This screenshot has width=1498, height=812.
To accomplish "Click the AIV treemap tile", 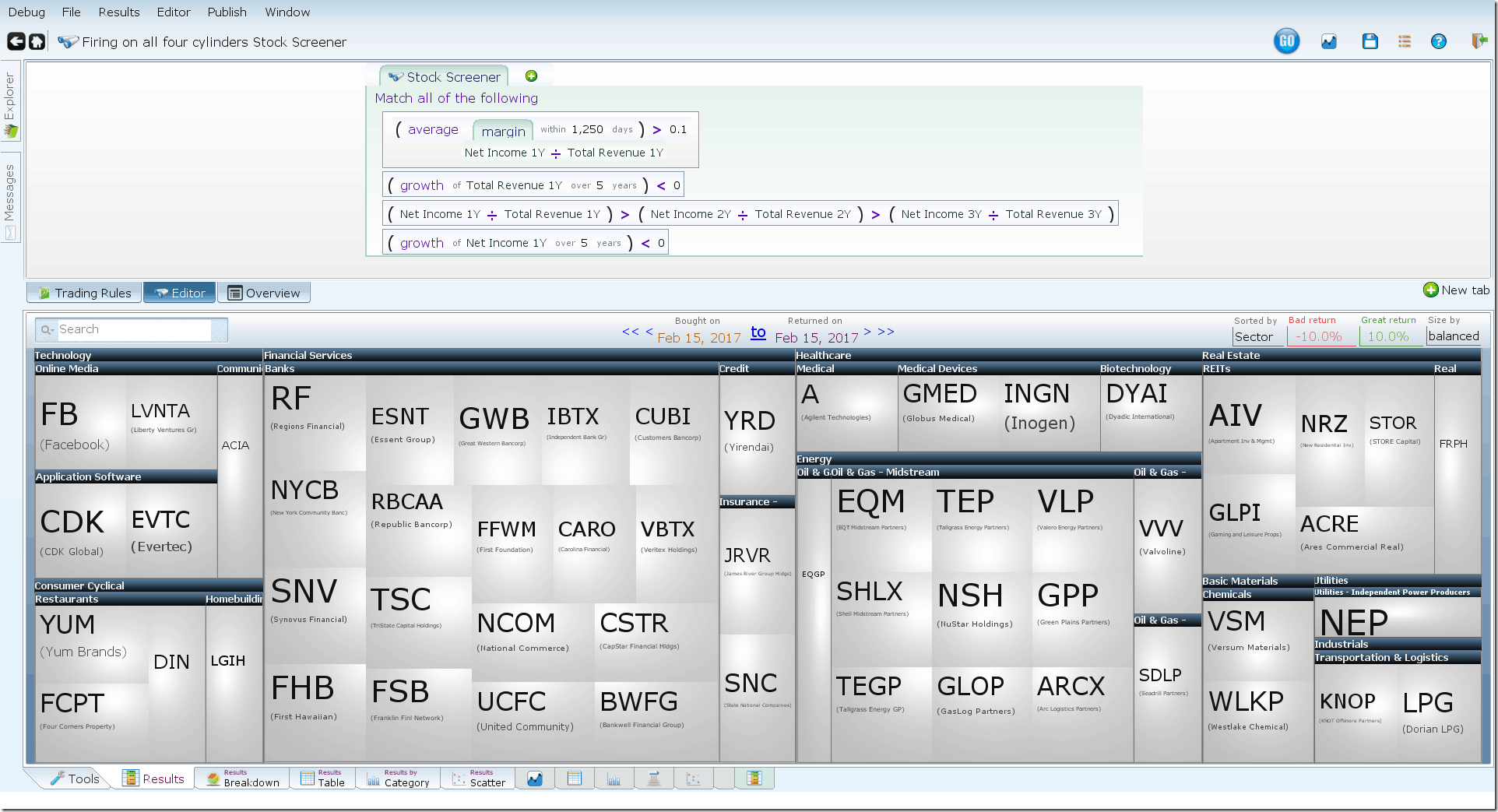I will point(1248,424).
